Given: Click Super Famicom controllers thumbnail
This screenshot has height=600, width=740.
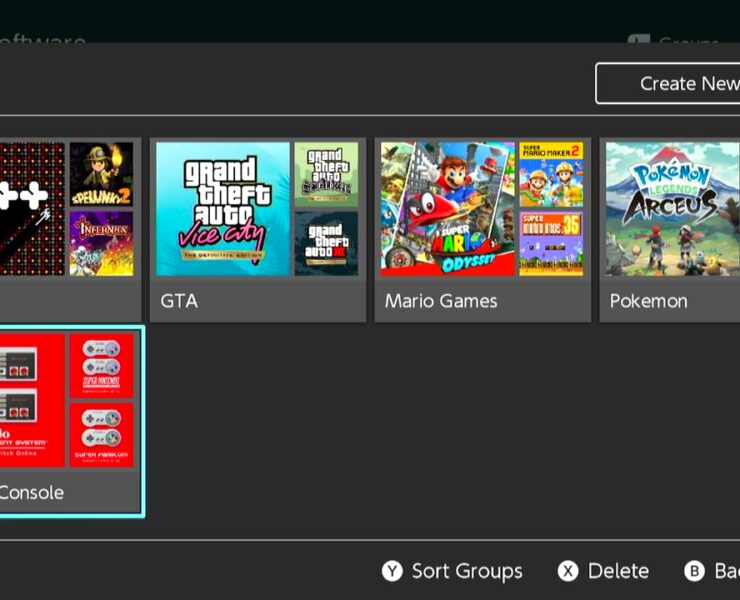Looking at the screenshot, I should pyautogui.click(x=101, y=435).
